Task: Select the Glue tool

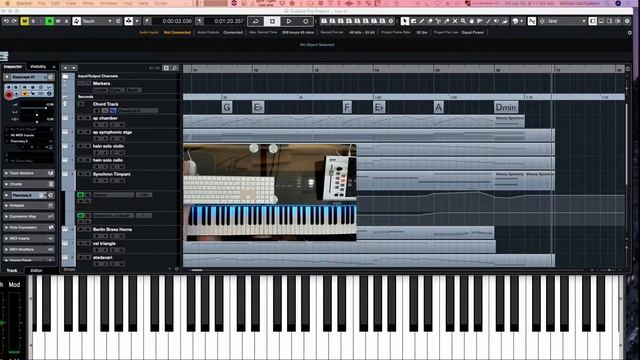Action: (447, 21)
